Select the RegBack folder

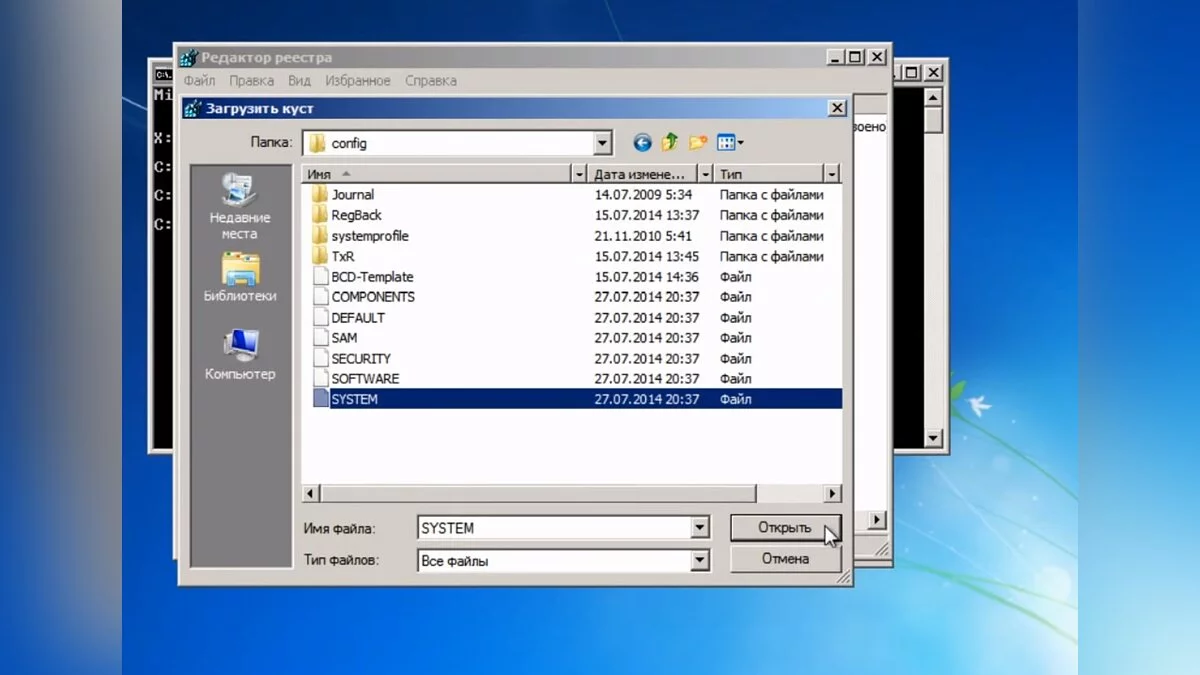(x=356, y=215)
